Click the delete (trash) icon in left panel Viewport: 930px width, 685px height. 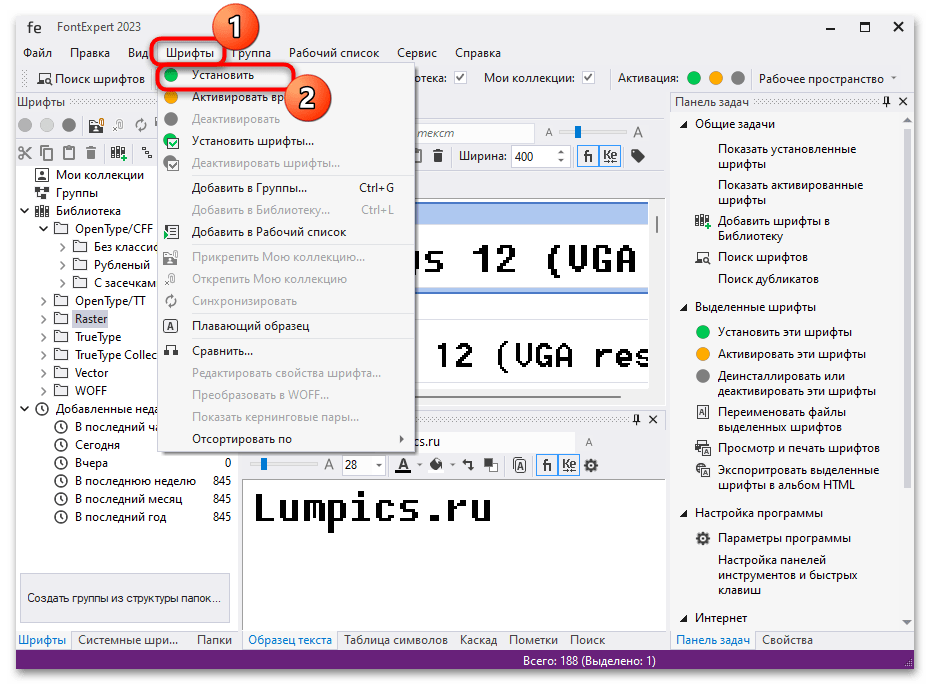(89, 152)
